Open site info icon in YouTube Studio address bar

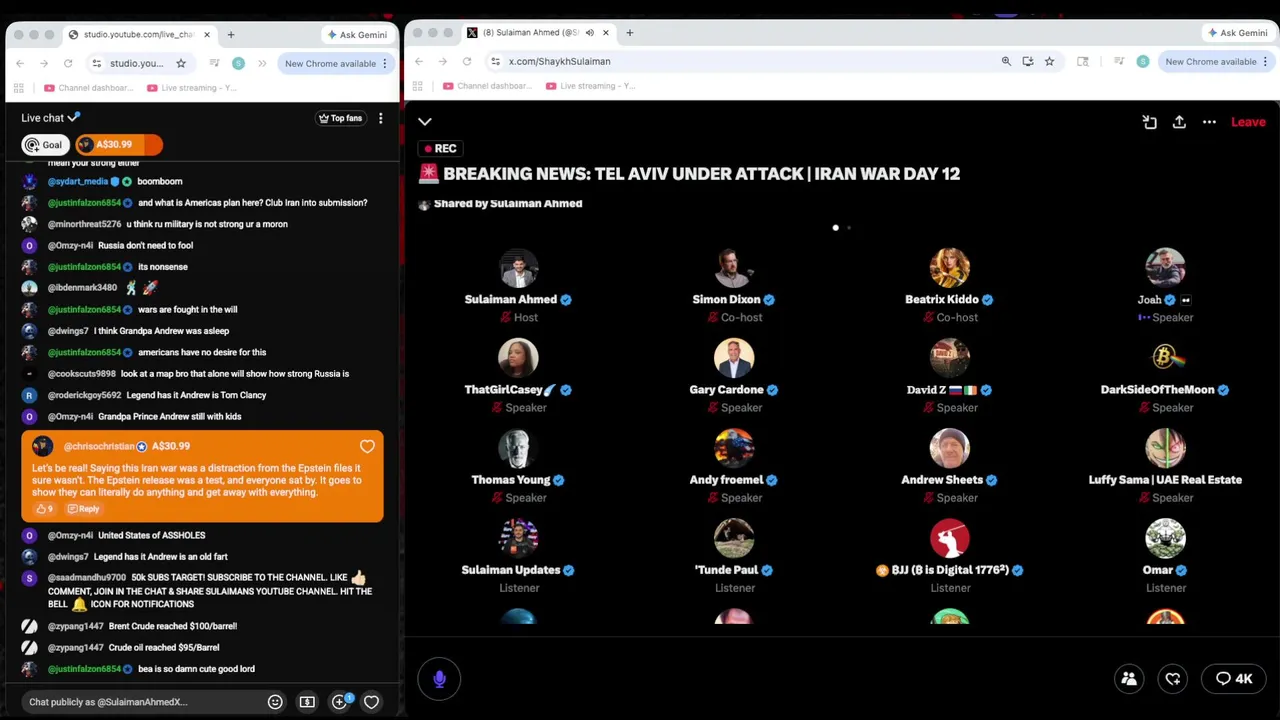[x=96, y=63]
